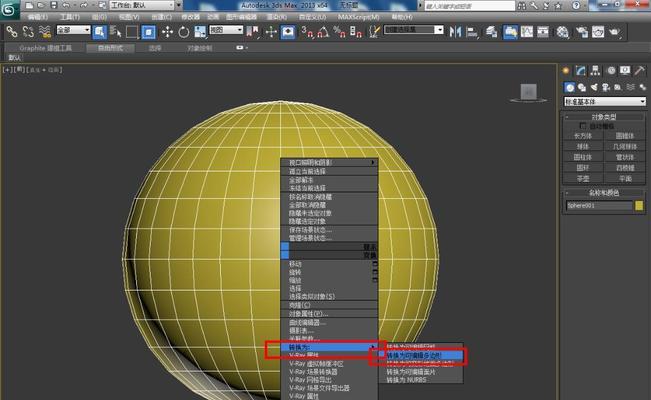Toggle the AutoGrid checkbox under 对象类型
Image resolution: width=651 pixels, height=400 pixels.
click(x=583, y=126)
